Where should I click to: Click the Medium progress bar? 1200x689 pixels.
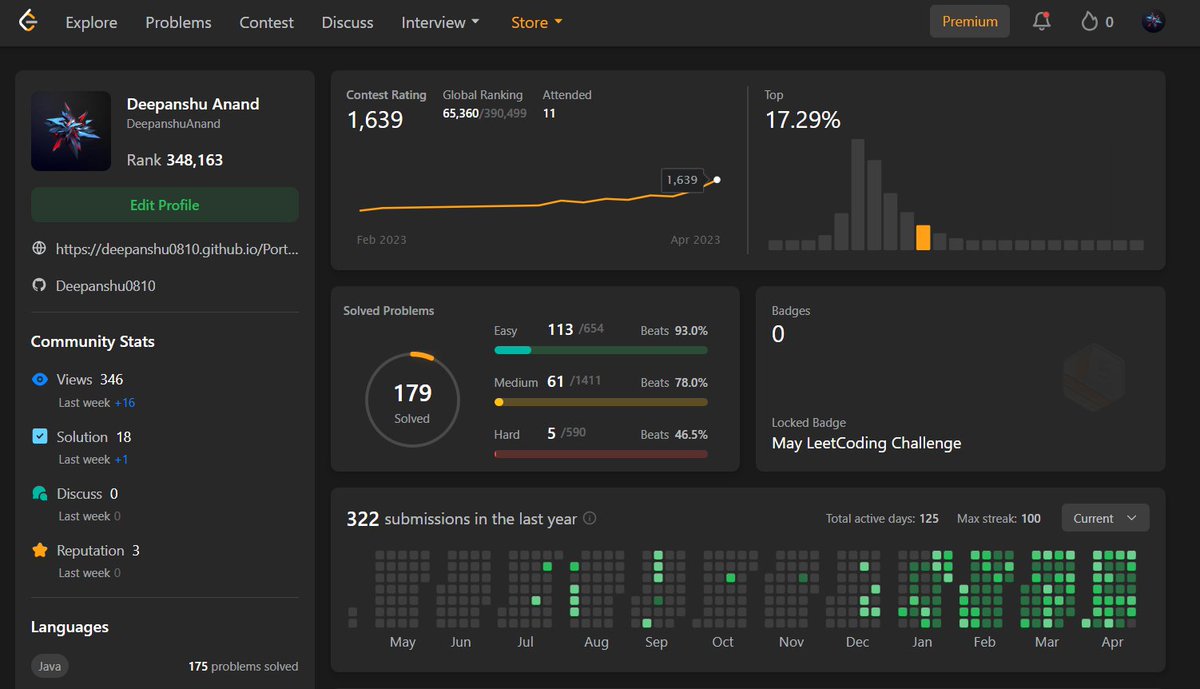pos(601,402)
